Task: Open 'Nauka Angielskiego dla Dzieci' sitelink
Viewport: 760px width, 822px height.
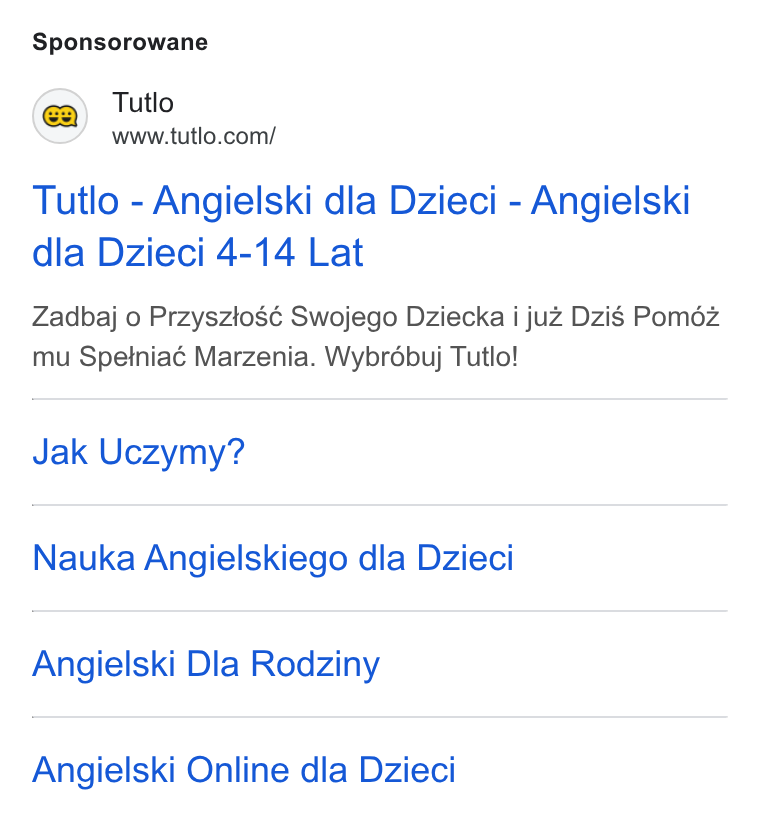Action: pos(273,557)
